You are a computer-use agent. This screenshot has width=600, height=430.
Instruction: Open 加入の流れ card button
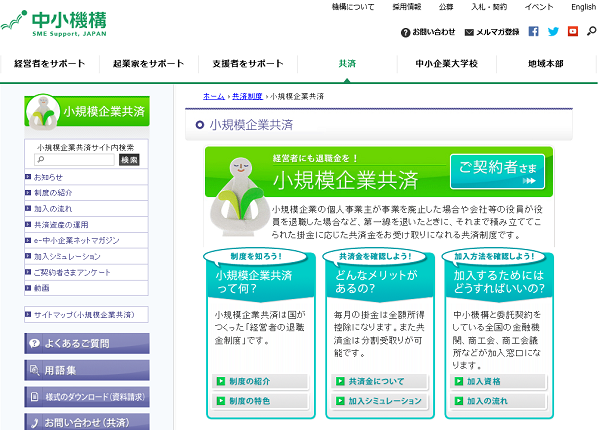[x=499, y=401]
